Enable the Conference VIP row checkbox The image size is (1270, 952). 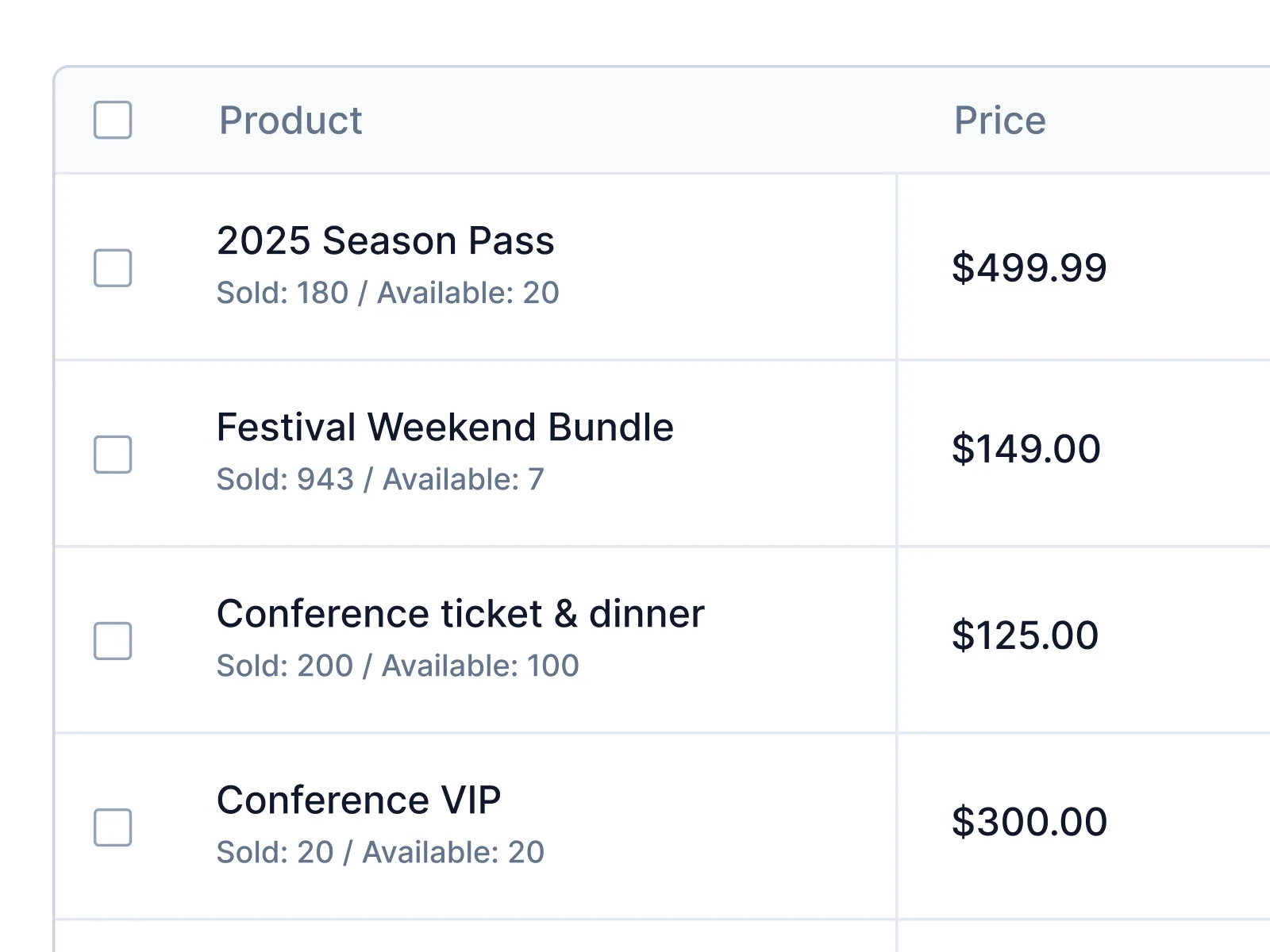[113, 827]
